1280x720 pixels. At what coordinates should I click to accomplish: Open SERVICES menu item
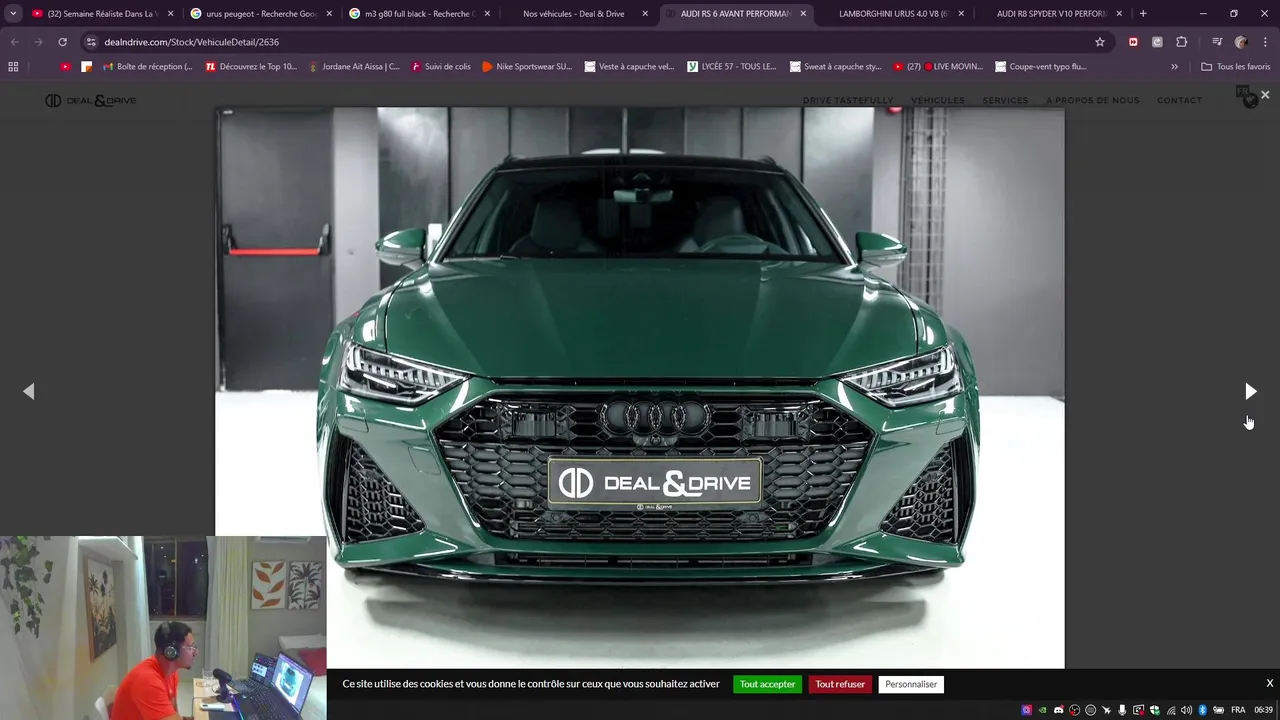pyautogui.click(x=1005, y=100)
